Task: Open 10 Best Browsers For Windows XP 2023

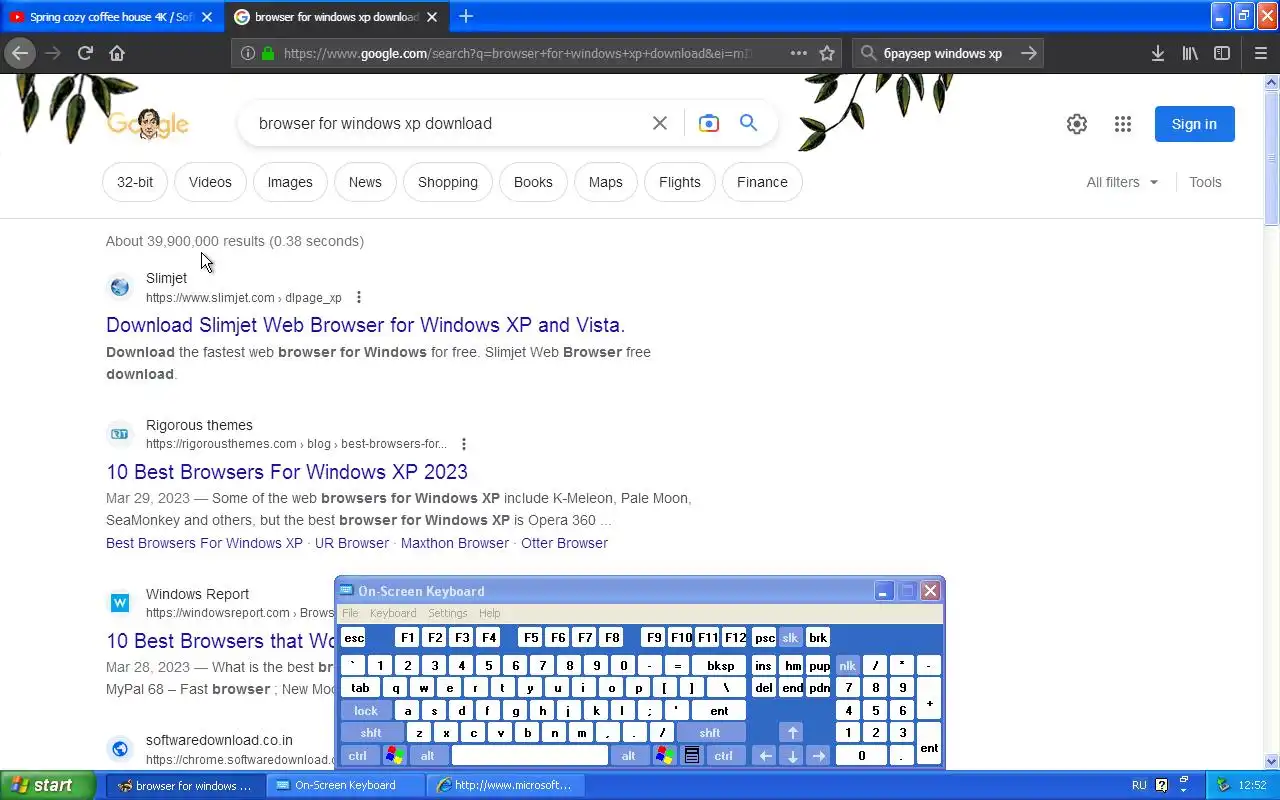Action: coord(287,472)
